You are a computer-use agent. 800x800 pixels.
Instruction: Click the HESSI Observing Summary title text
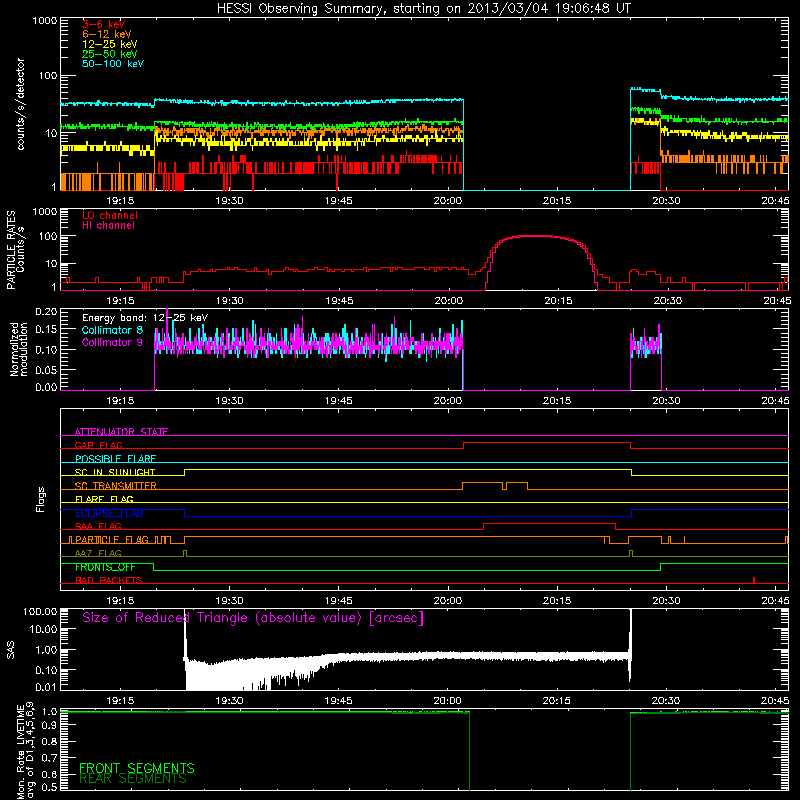click(x=423, y=9)
